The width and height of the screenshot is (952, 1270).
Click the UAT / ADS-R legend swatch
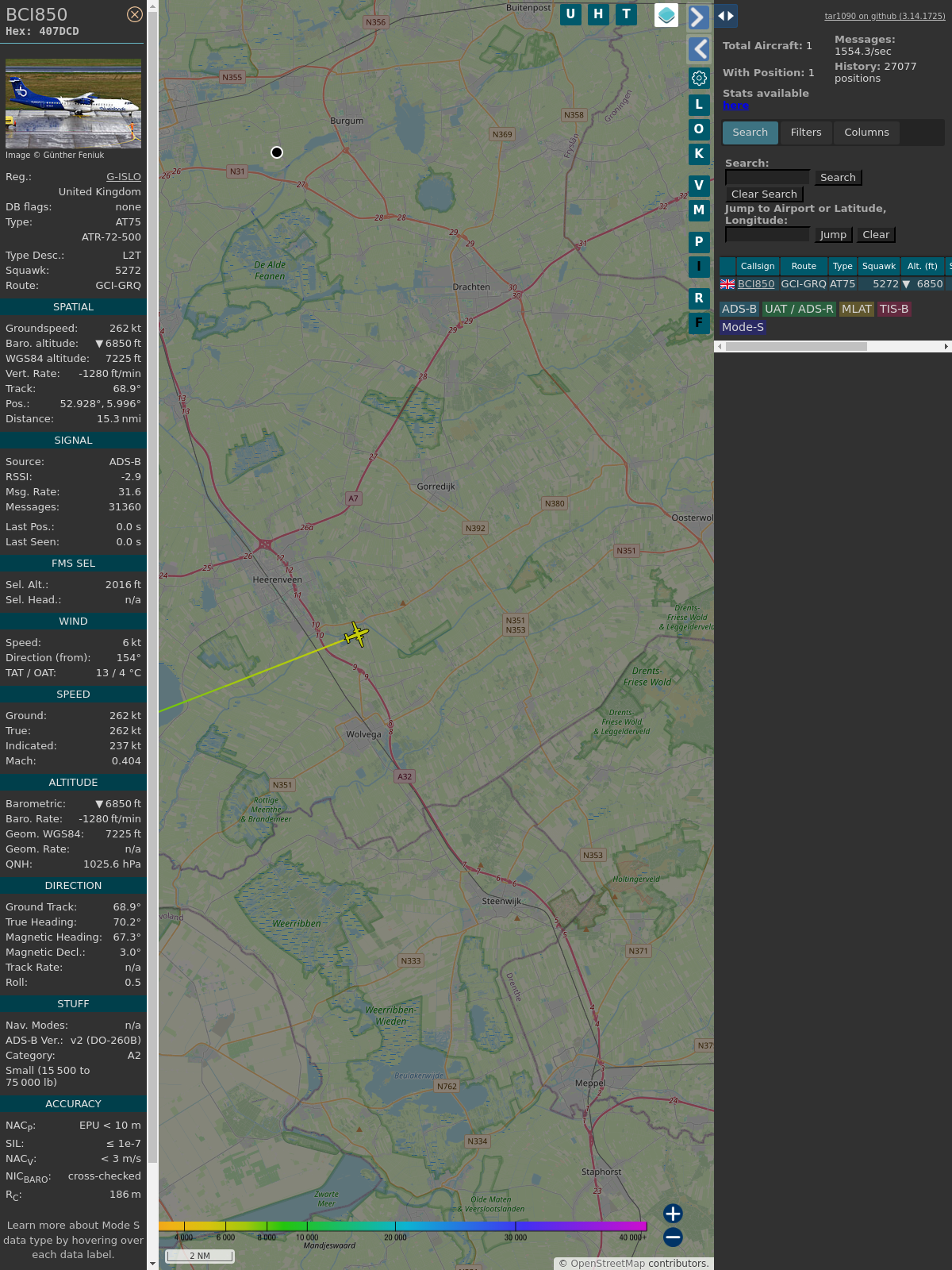pos(799,310)
